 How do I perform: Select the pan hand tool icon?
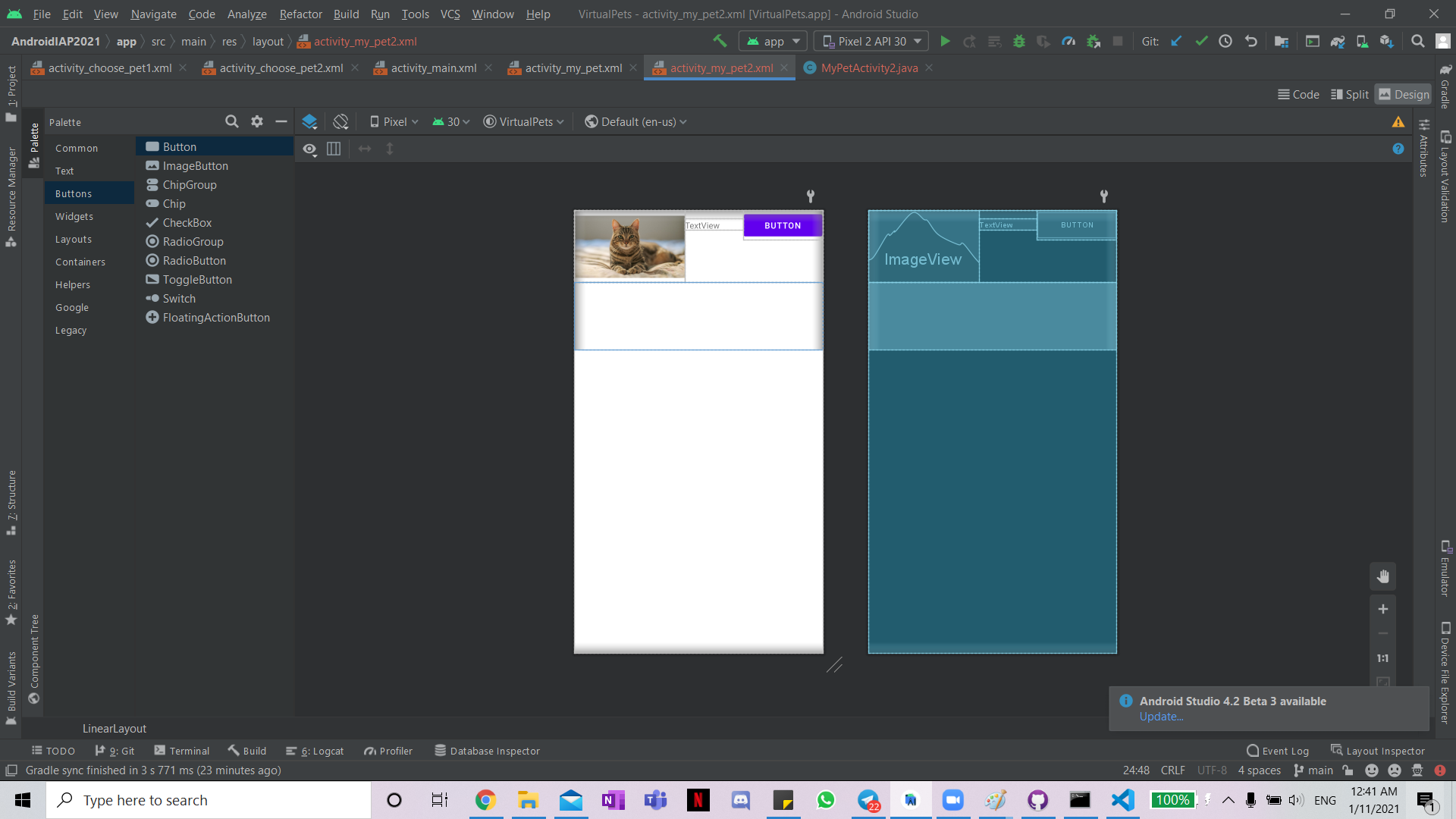[1382, 576]
